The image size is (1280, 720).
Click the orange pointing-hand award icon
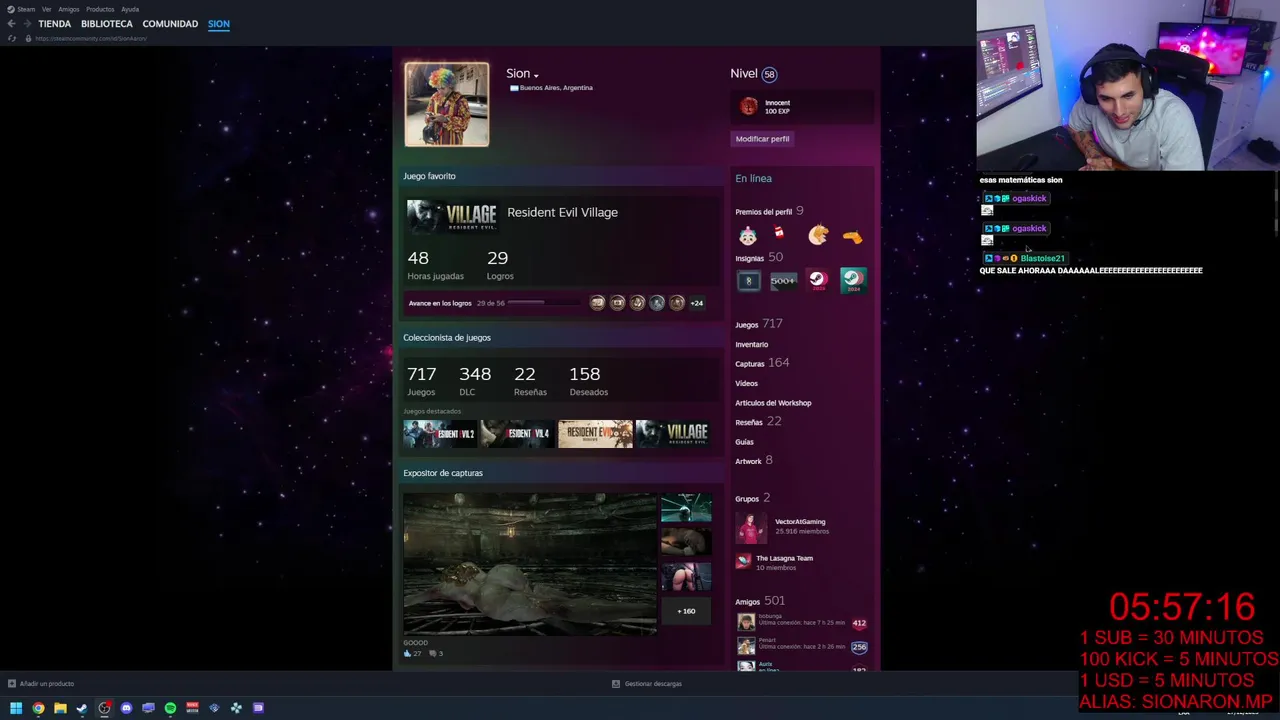(x=852, y=237)
